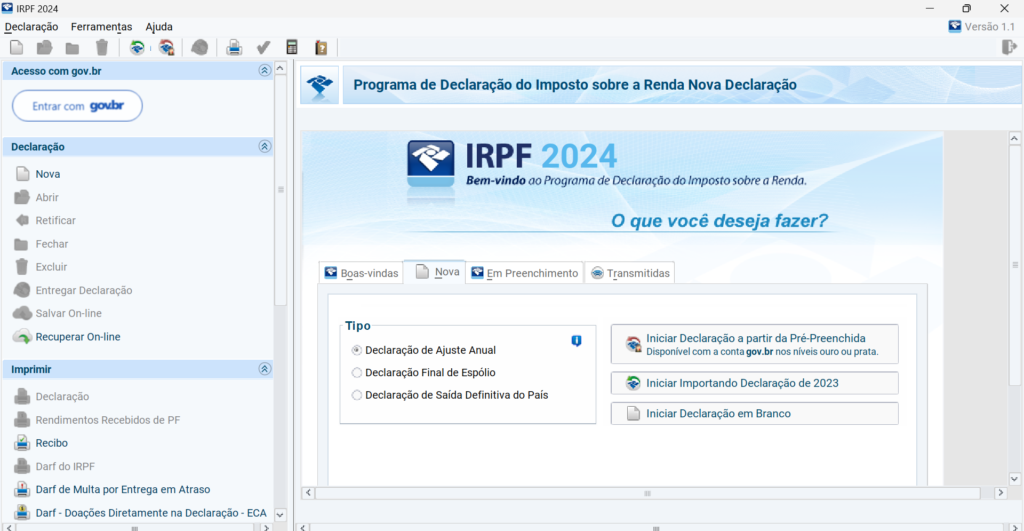Click the Recuperar On-line cloud icon
Image resolution: width=1024 pixels, height=531 pixels.
click(x=22, y=336)
